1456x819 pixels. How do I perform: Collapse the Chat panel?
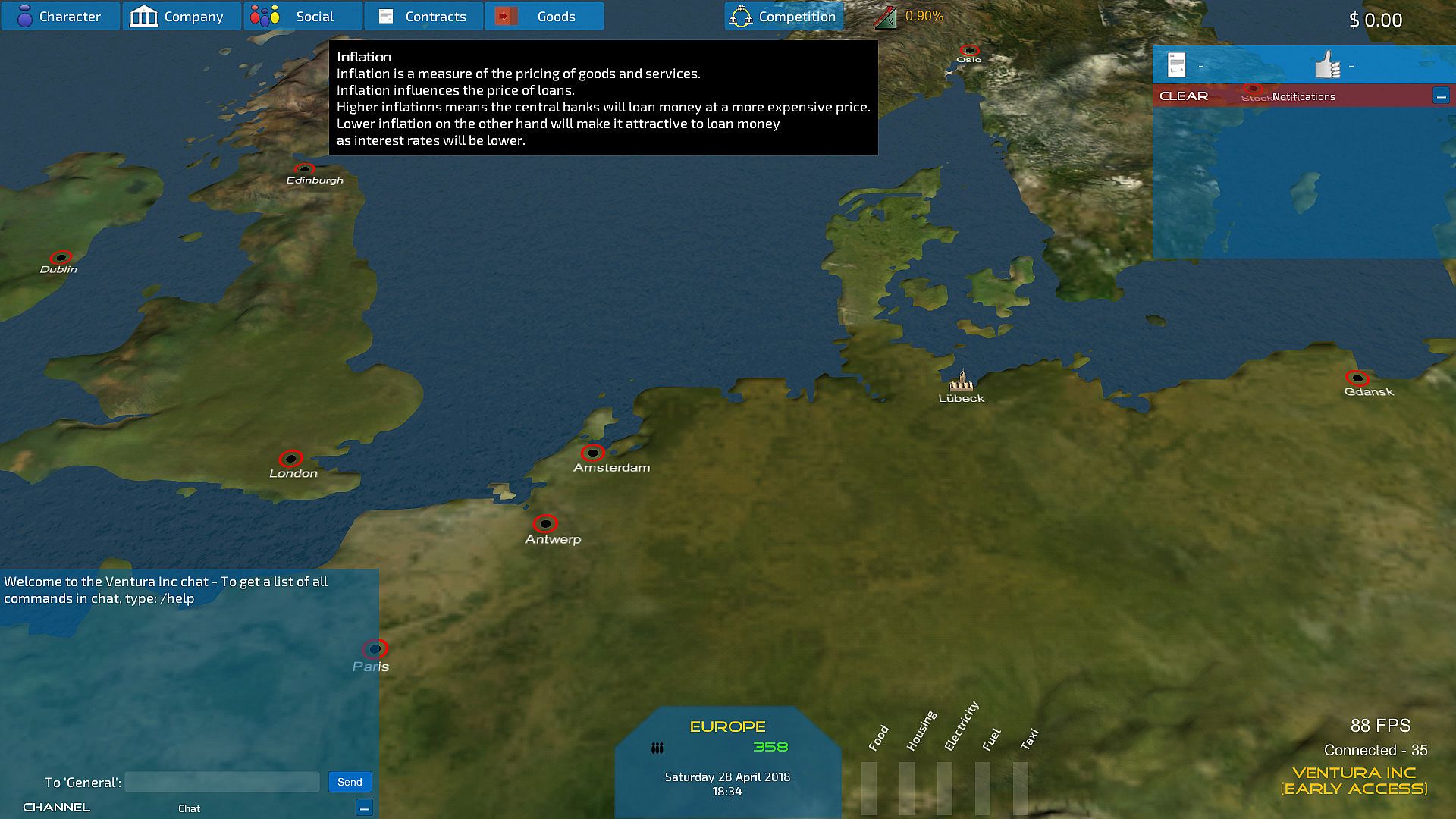click(364, 808)
